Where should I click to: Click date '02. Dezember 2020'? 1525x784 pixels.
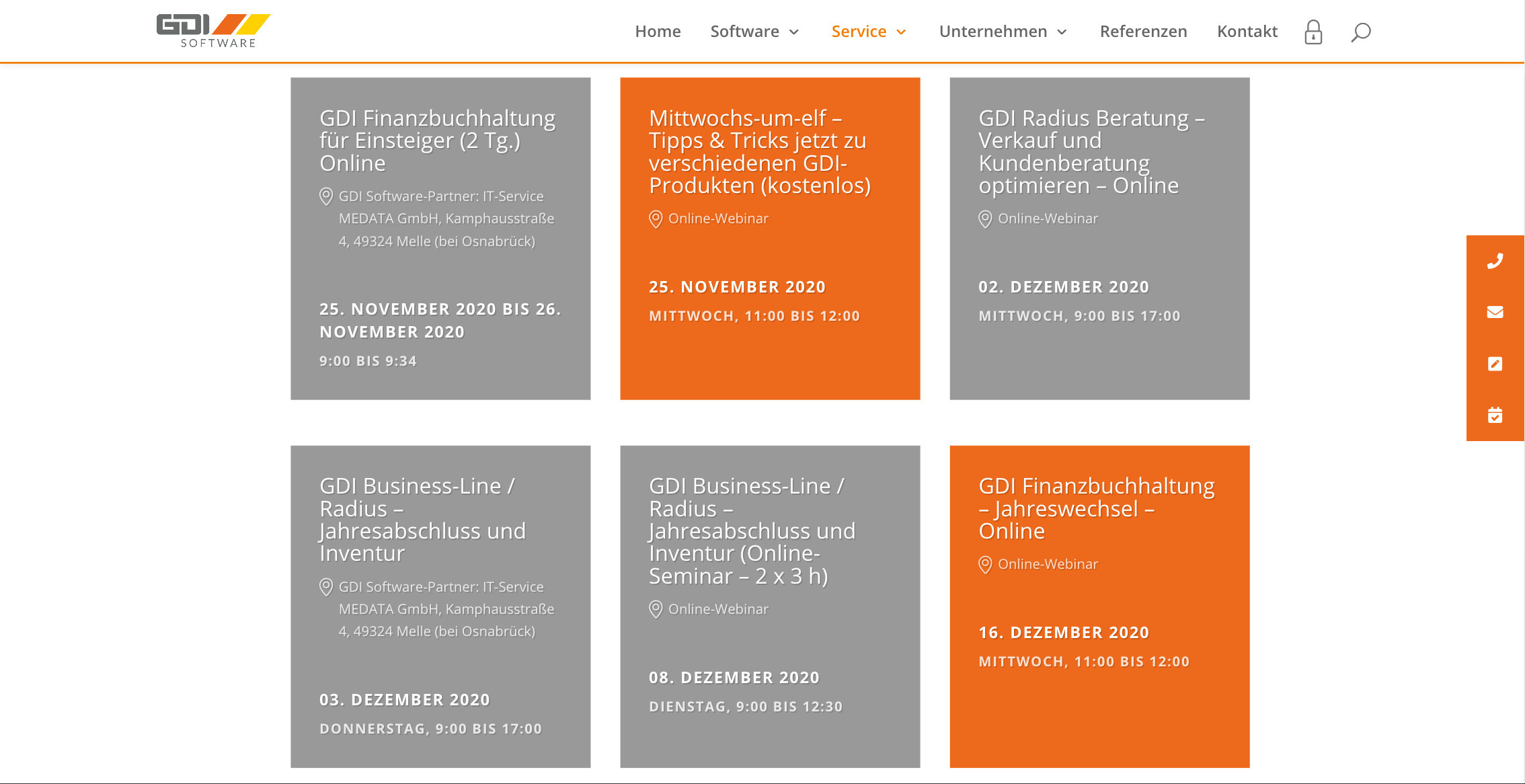1064,287
